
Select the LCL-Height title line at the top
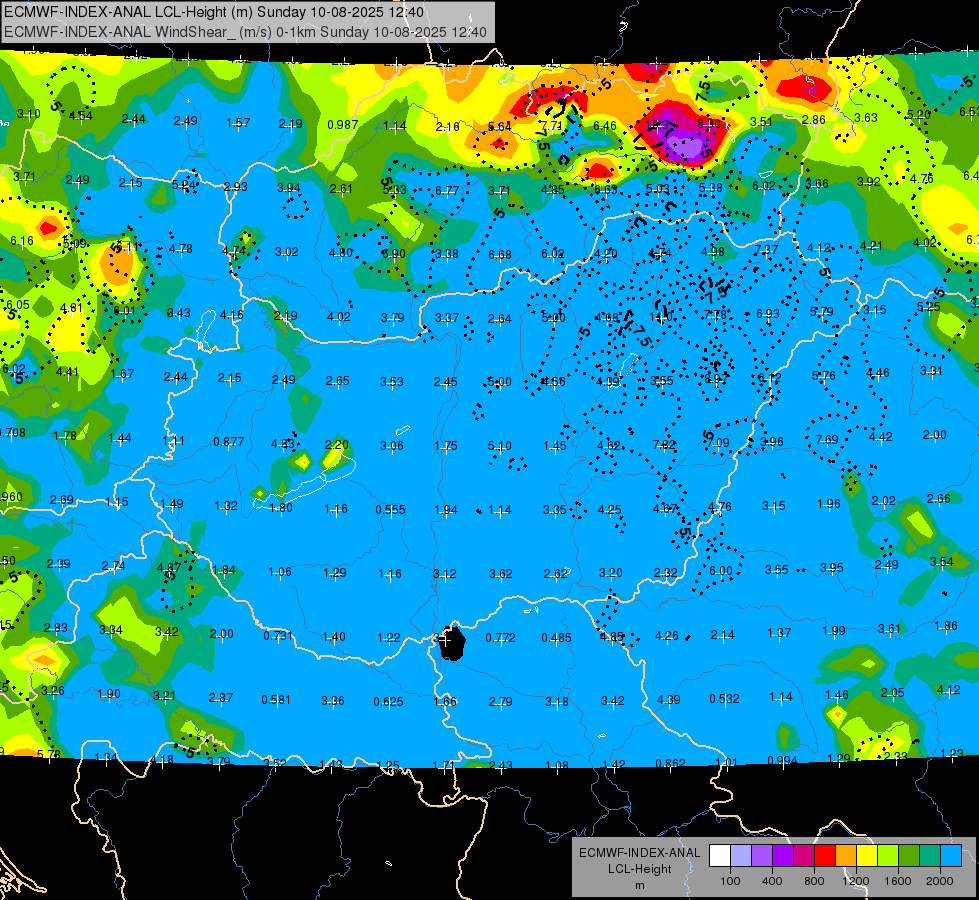pyautogui.click(x=214, y=12)
